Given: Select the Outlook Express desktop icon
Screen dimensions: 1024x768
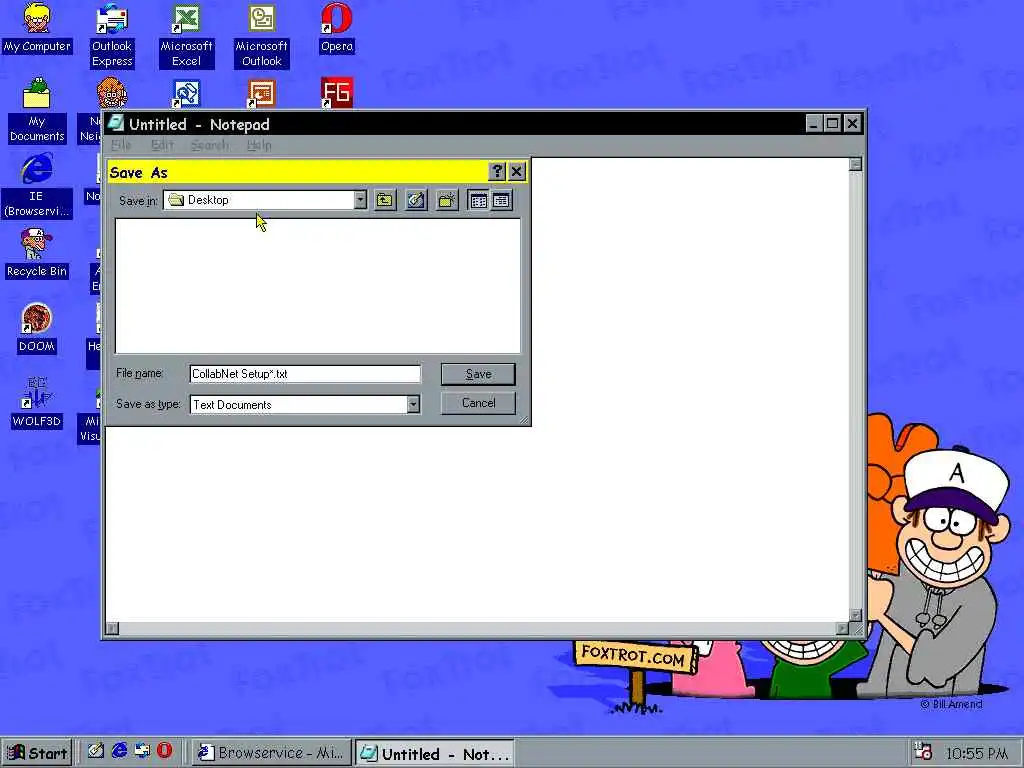Looking at the screenshot, I should [x=112, y=35].
